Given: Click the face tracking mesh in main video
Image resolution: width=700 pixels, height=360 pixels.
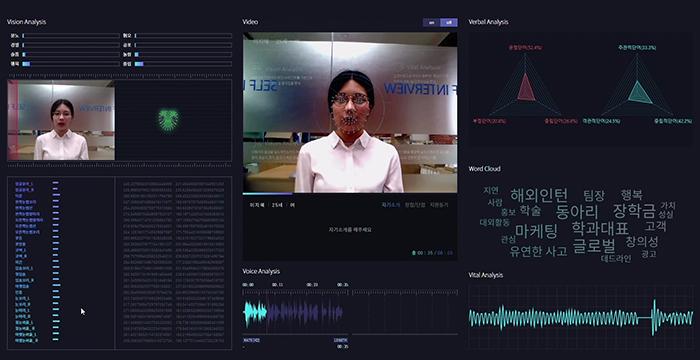Looking at the screenshot, I should (x=351, y=113).
